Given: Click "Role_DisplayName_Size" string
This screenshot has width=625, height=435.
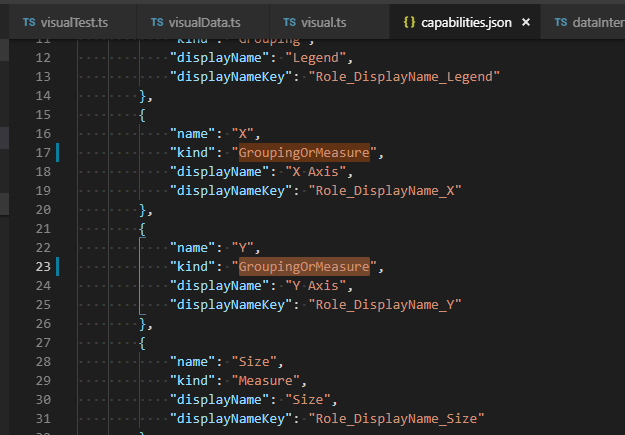Looking at the screenshot, I should (x=396, y=419).
